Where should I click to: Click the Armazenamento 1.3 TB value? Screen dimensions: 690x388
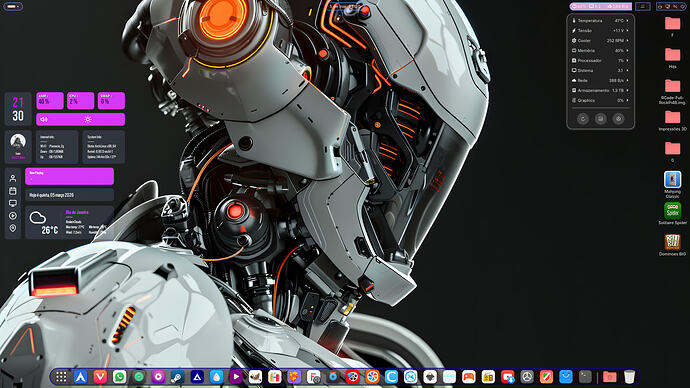(x=618, y=90)
